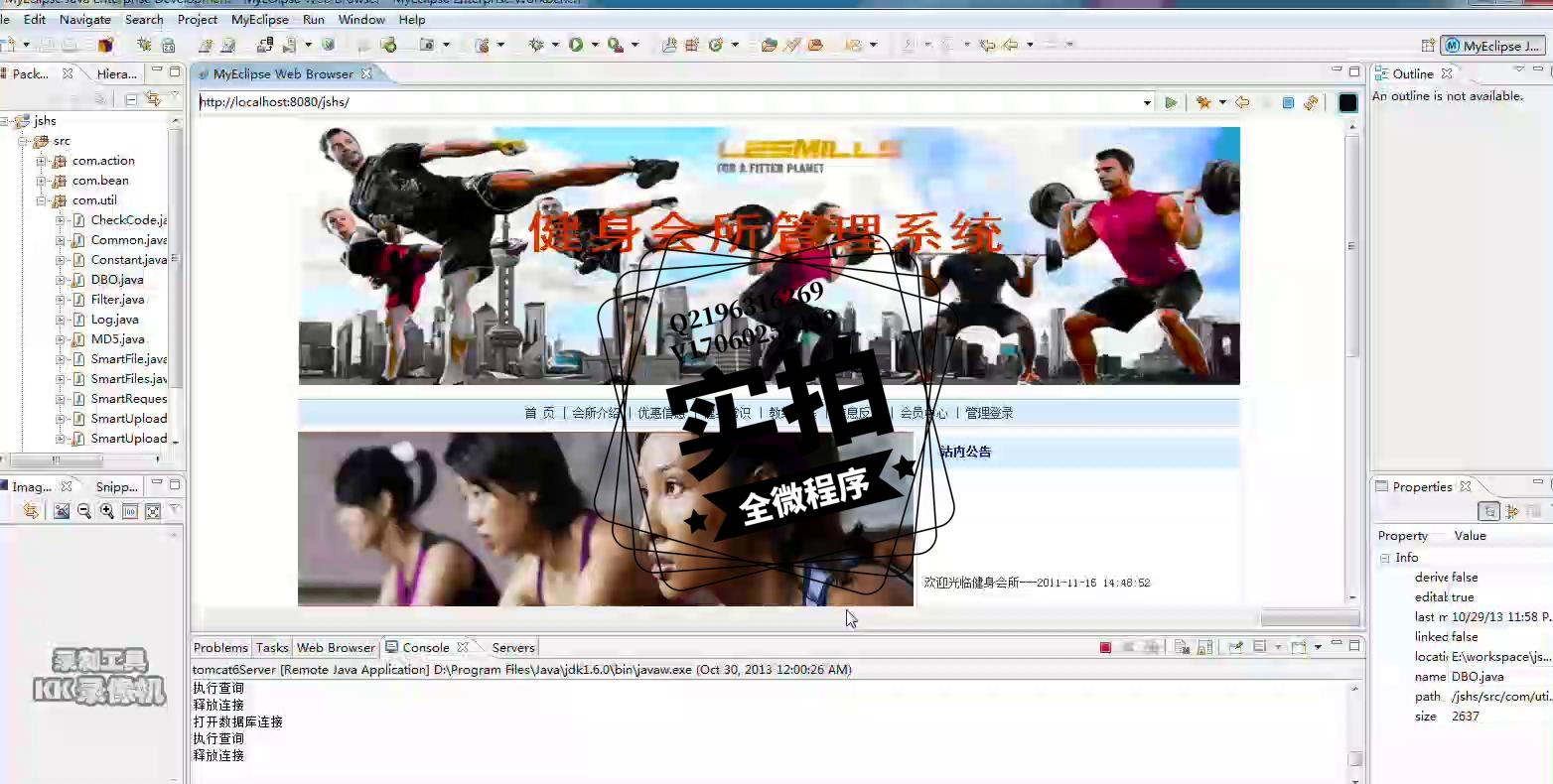
Task: Click the Show Categories icon in Properties
Action: tap(1488, 511)
